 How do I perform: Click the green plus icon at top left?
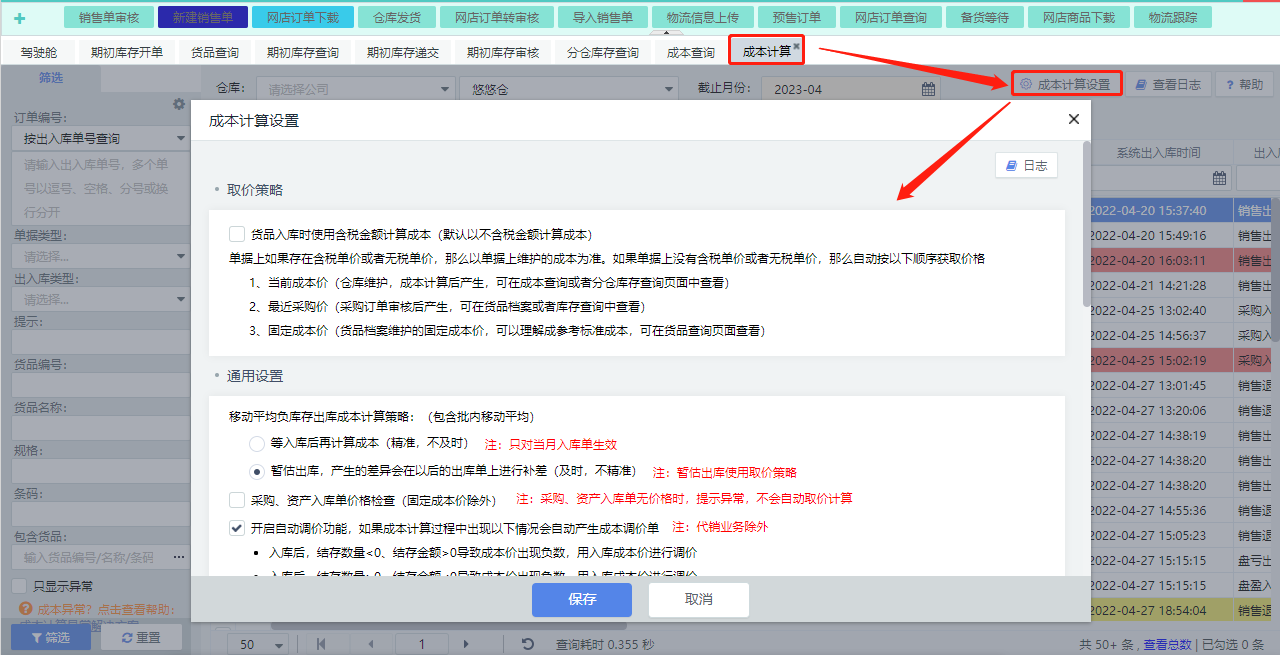pos(19,18)
